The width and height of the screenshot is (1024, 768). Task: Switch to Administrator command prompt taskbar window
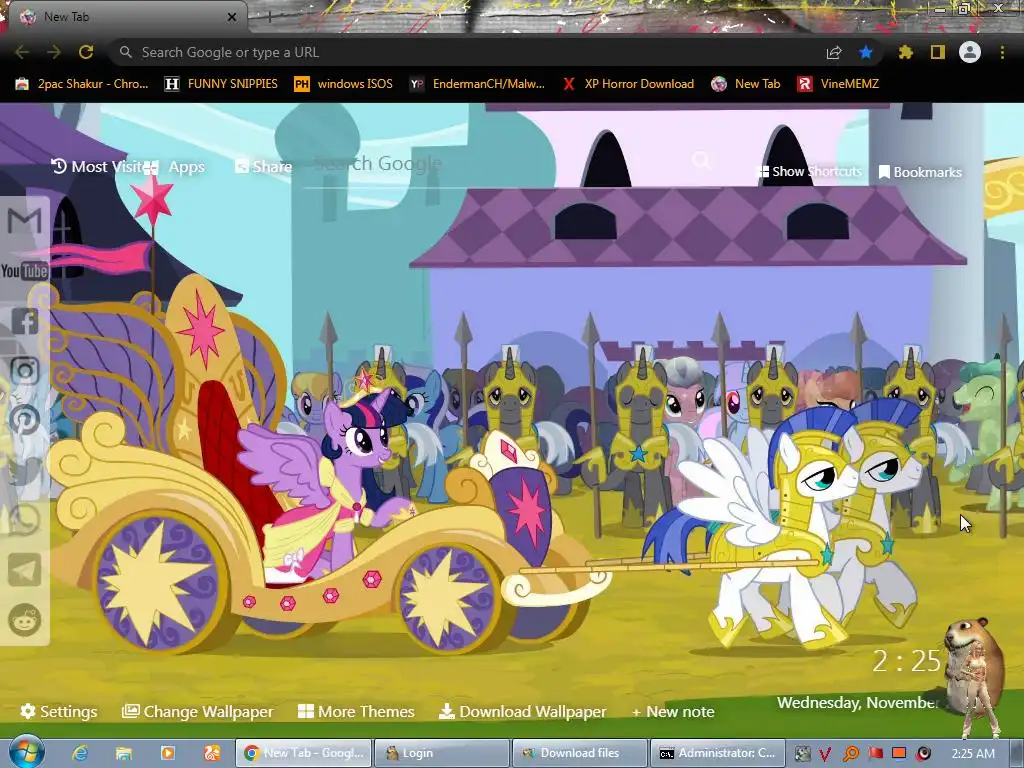pyautogui.click(x=718, y=753)
